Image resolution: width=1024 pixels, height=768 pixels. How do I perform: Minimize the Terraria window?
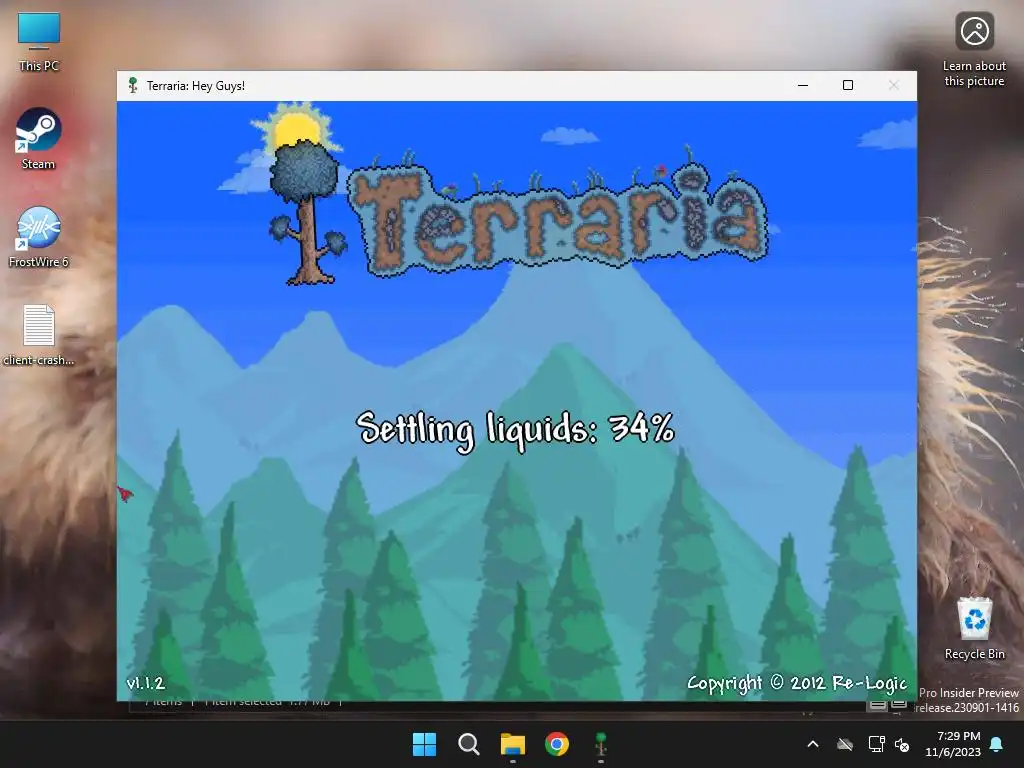803,86
